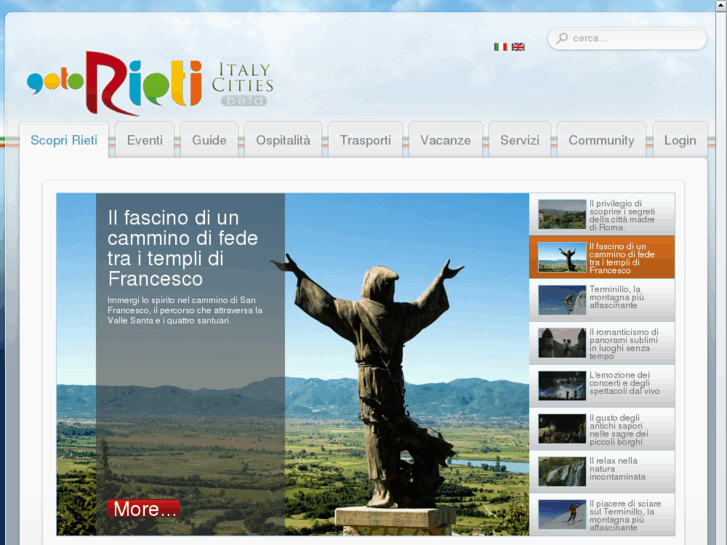Select the romanticismo di panorami thumbnail
This screenshot has width=727, height=545.
pyautogui.click(x=562, y=343)
